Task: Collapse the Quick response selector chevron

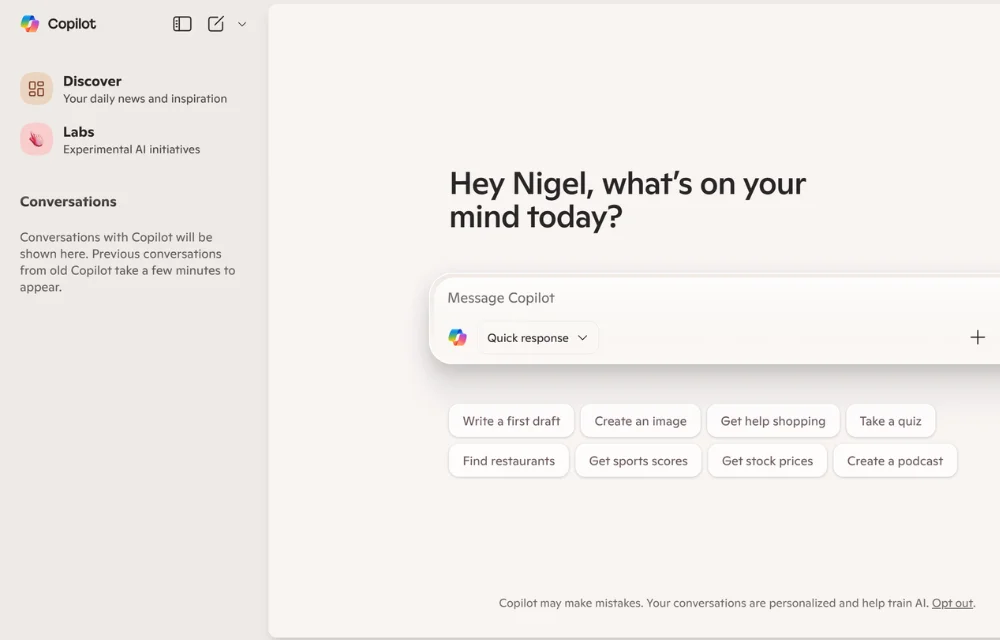Action: point(583,337)
